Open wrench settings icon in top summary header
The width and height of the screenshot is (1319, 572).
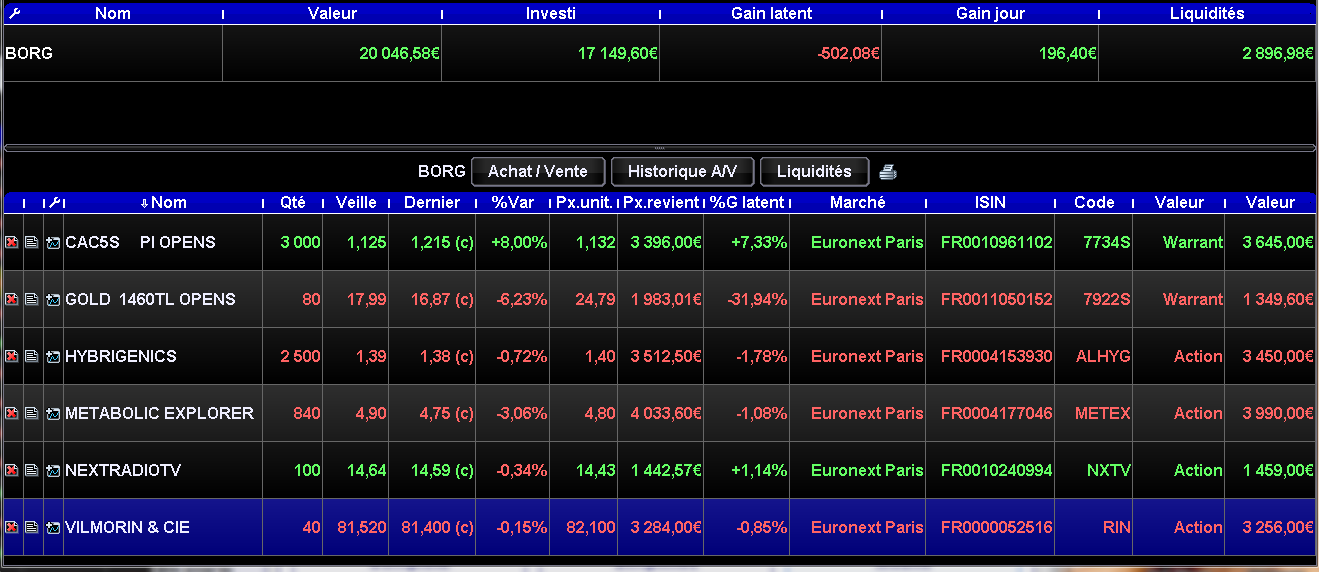pyautogui.click(x=13, y=13)
